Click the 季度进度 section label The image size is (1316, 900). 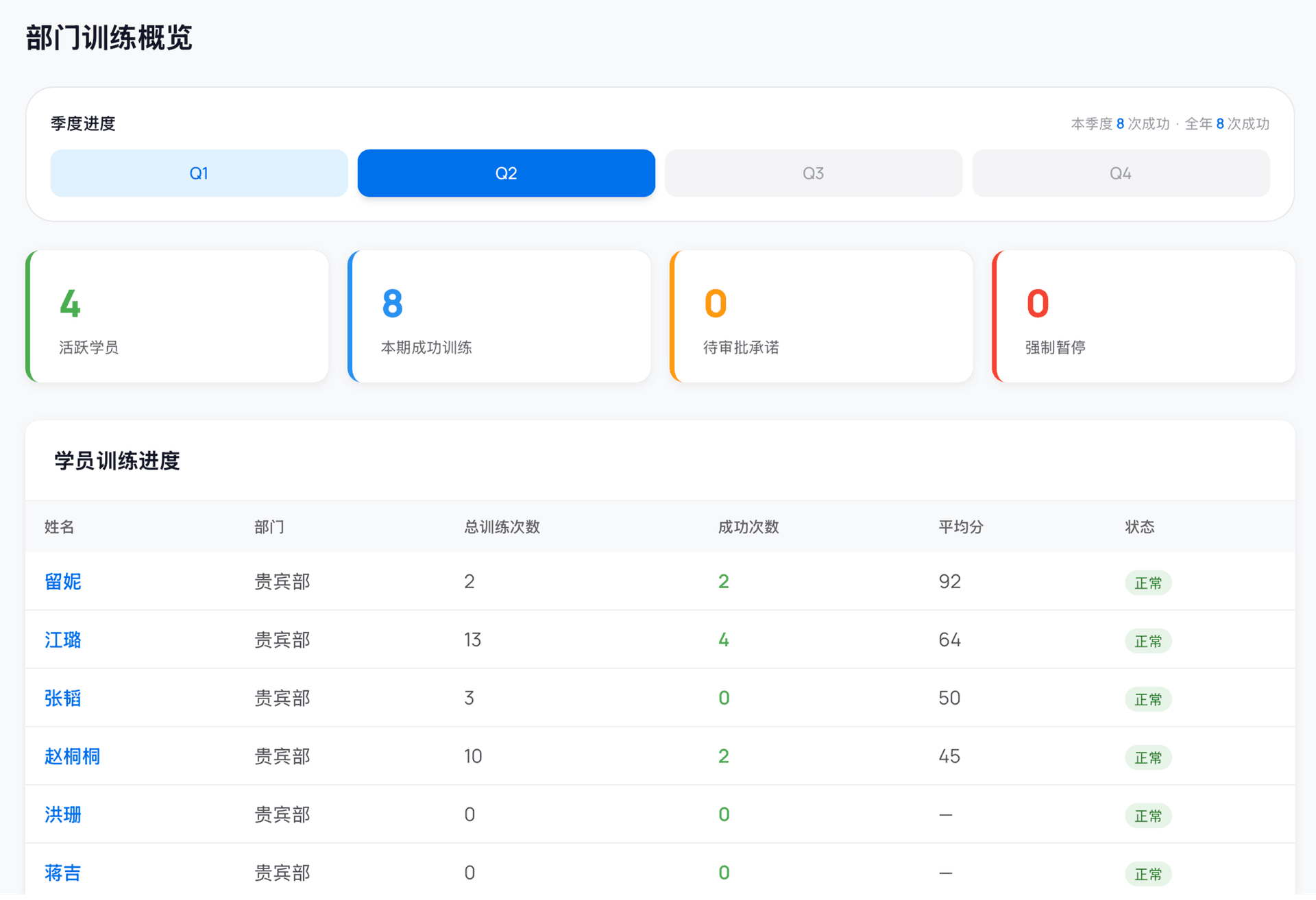(83, 124)
